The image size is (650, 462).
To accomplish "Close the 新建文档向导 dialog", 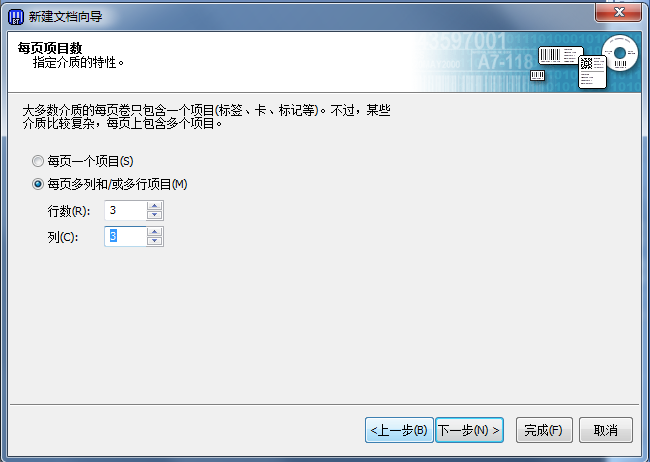I will (618, 12).
